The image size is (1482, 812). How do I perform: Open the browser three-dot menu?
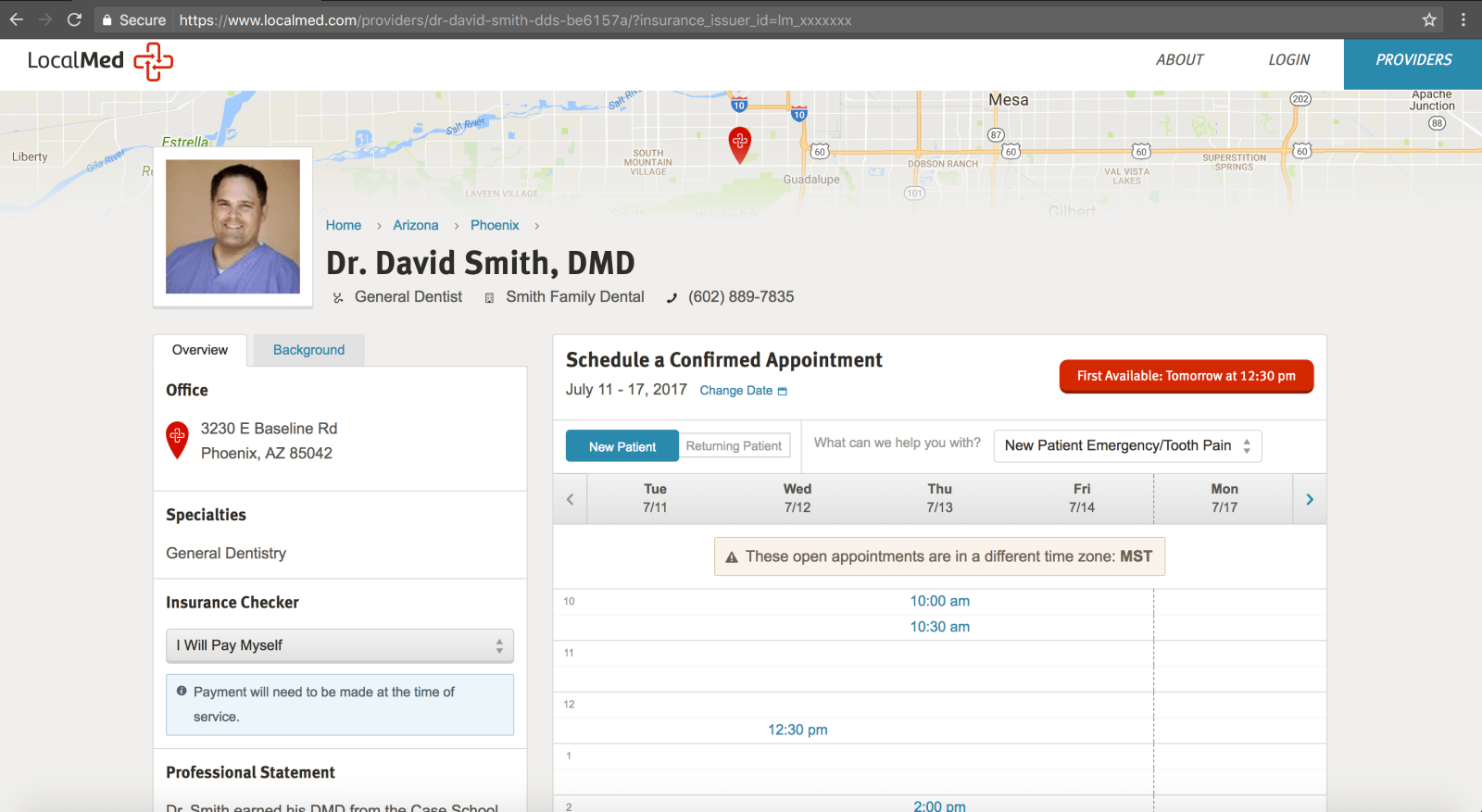pyautogui.click(x=1463, y=19)
